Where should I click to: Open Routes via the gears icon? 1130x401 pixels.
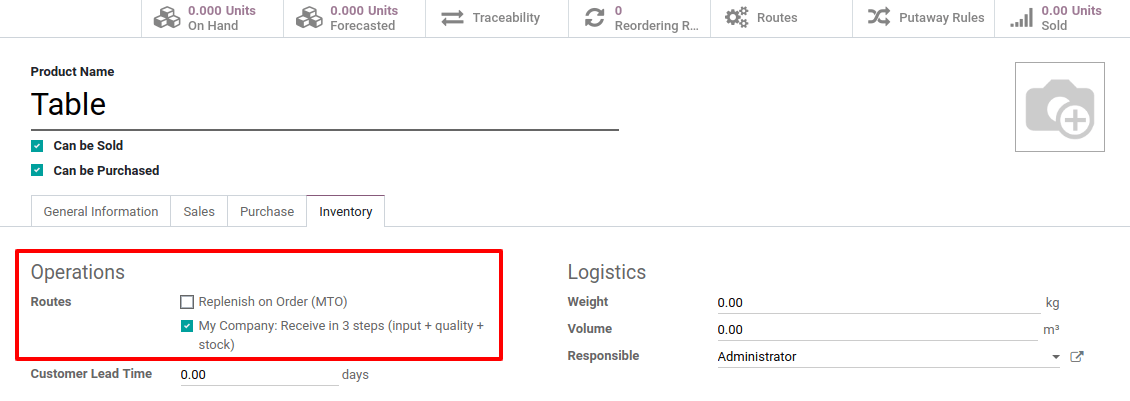point(737,18)
